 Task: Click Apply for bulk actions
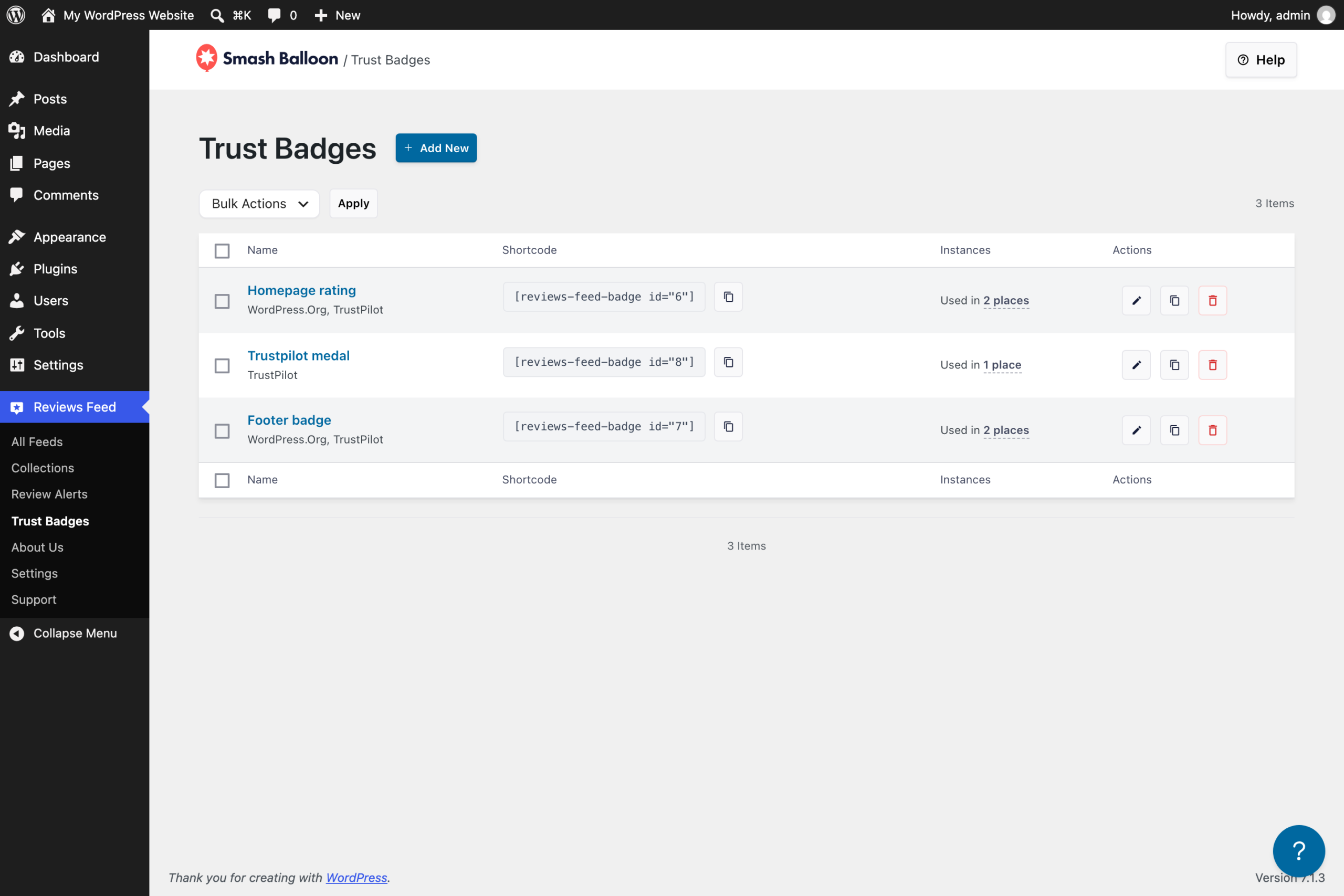(354, 204)
